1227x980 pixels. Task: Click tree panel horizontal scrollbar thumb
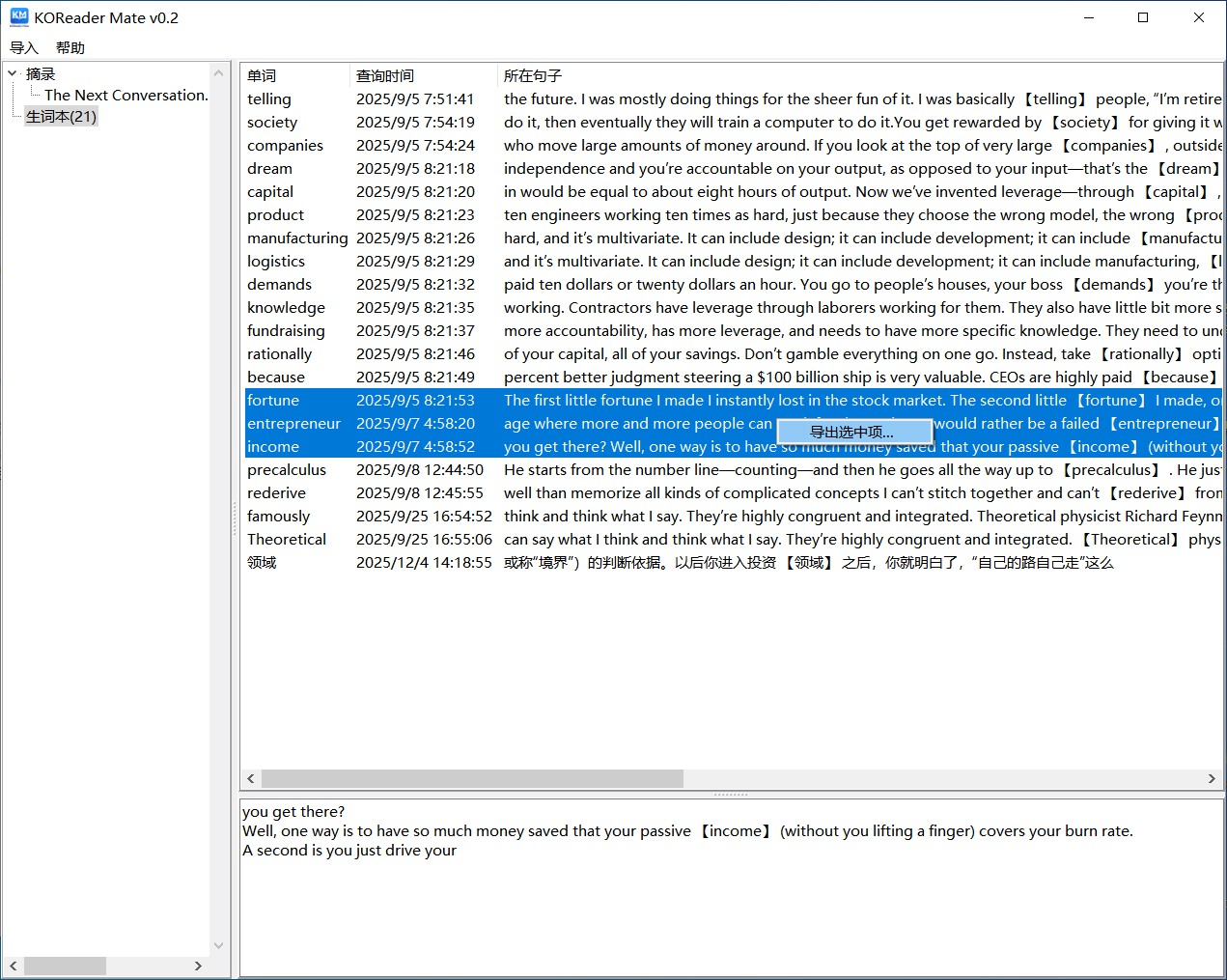(65, 966)
